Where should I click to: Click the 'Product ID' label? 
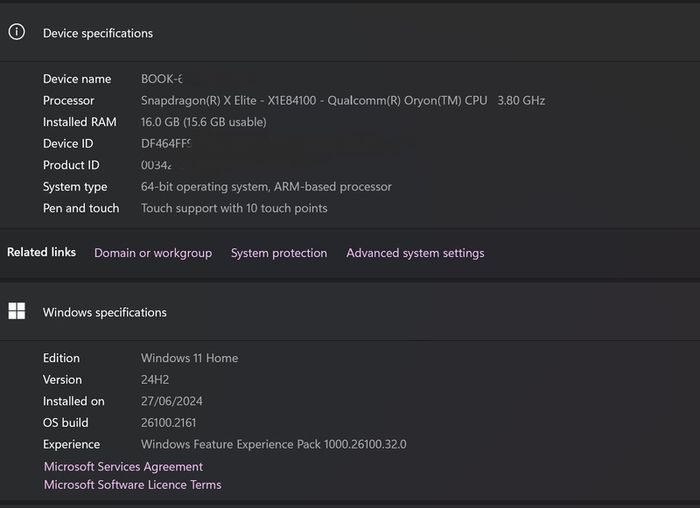(71, 165)
